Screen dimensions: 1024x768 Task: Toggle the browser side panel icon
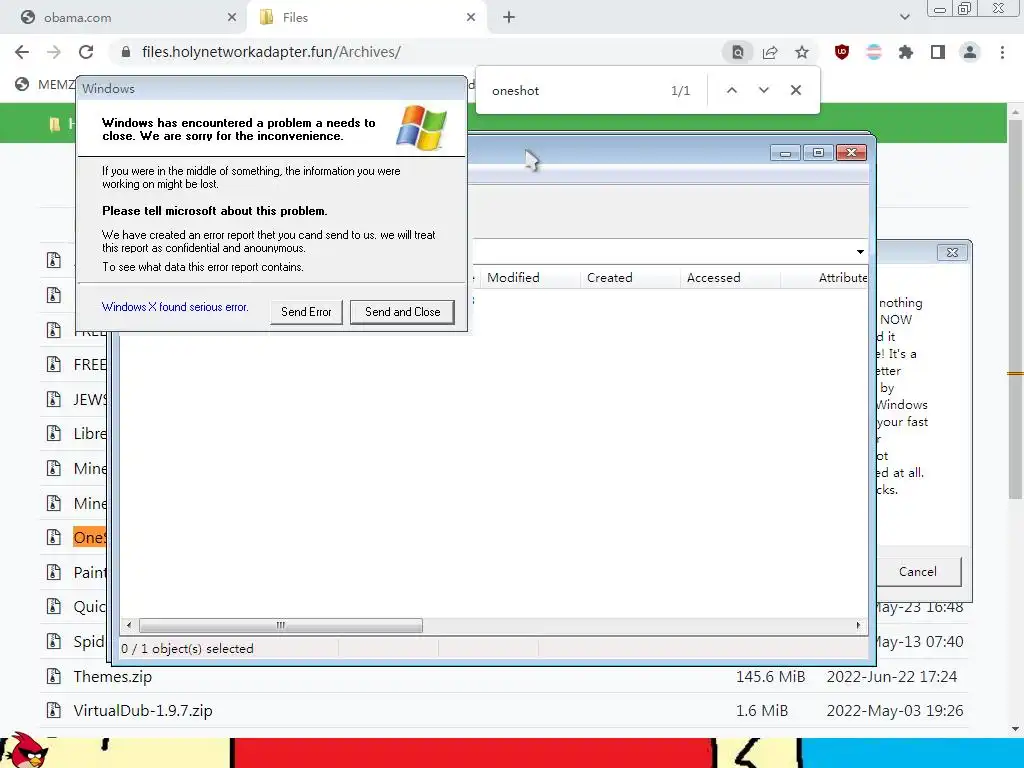938,52
